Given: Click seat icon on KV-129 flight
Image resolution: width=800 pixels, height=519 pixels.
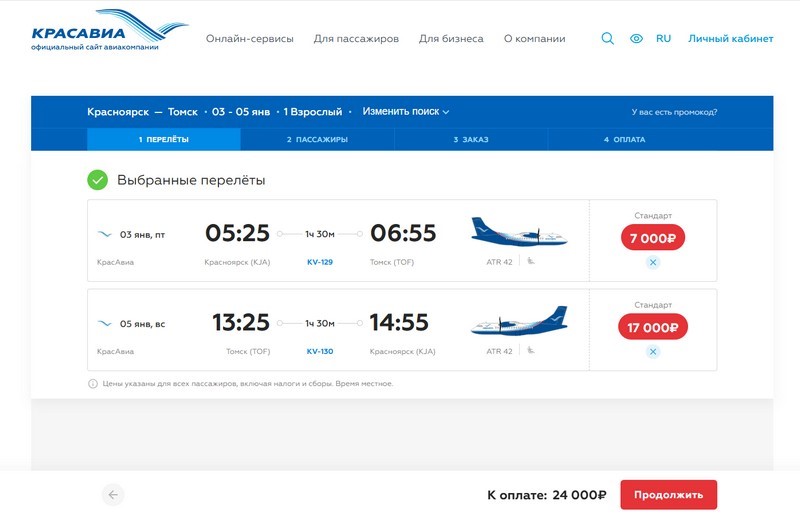Looking at the screenshot, I should 531,262.
